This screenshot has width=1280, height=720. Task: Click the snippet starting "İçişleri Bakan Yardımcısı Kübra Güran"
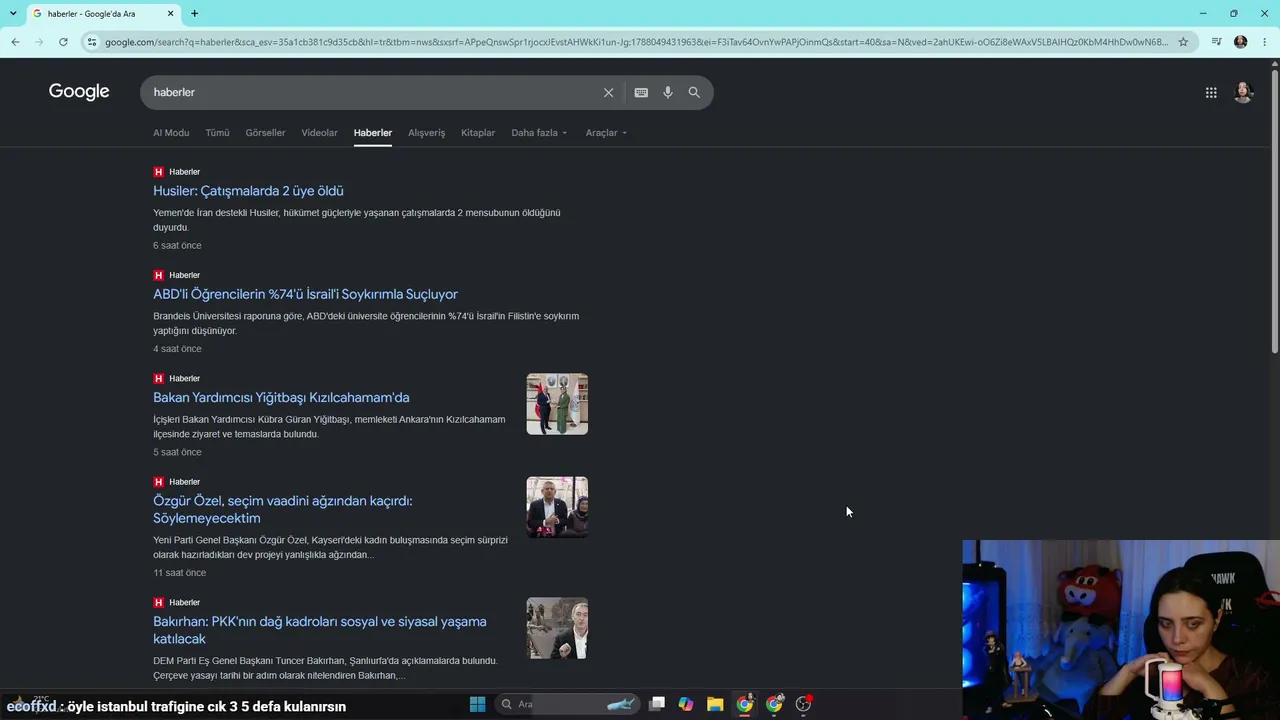tap(329, 427)
